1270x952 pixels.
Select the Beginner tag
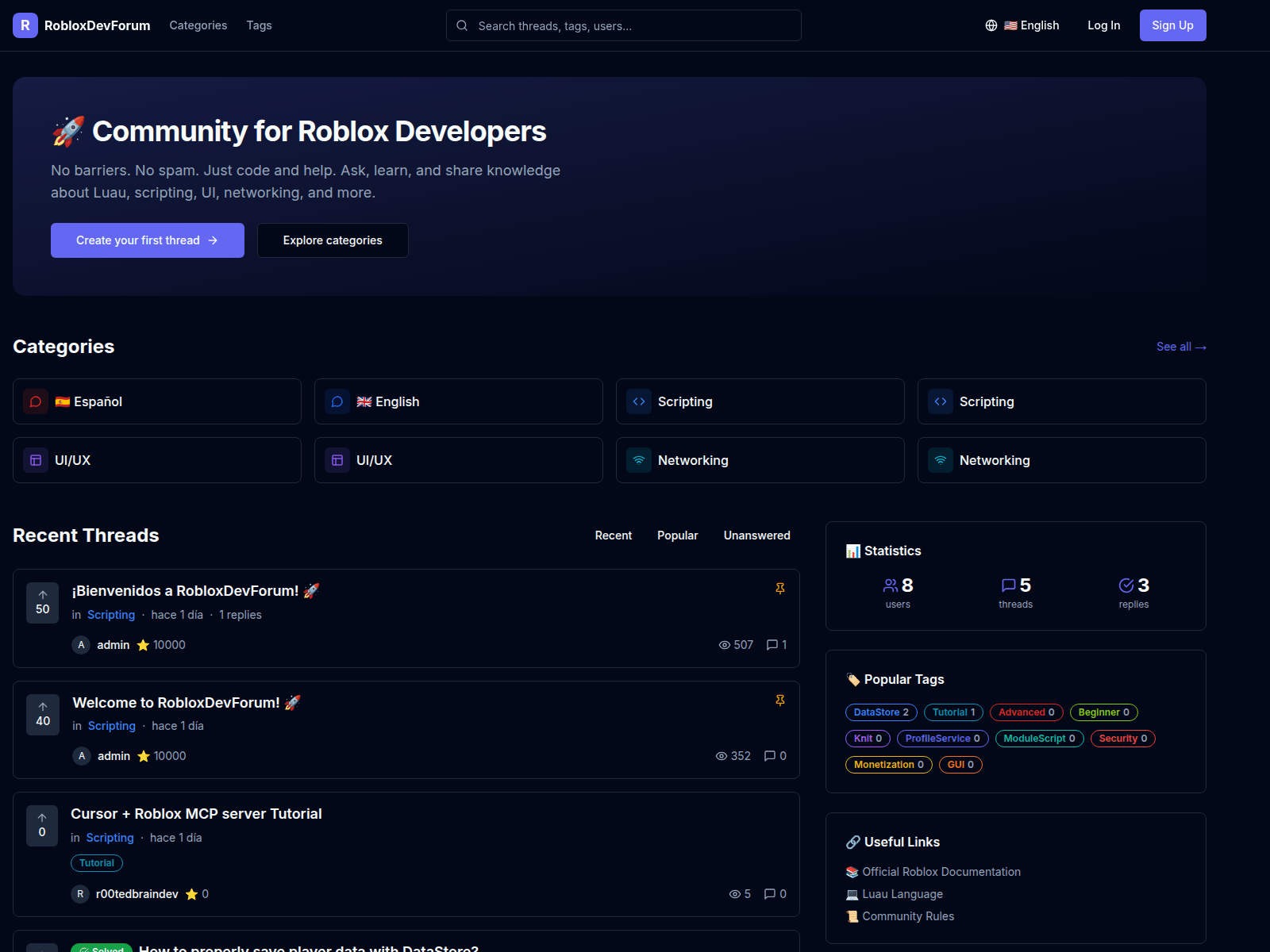(x=1104, y=712)
